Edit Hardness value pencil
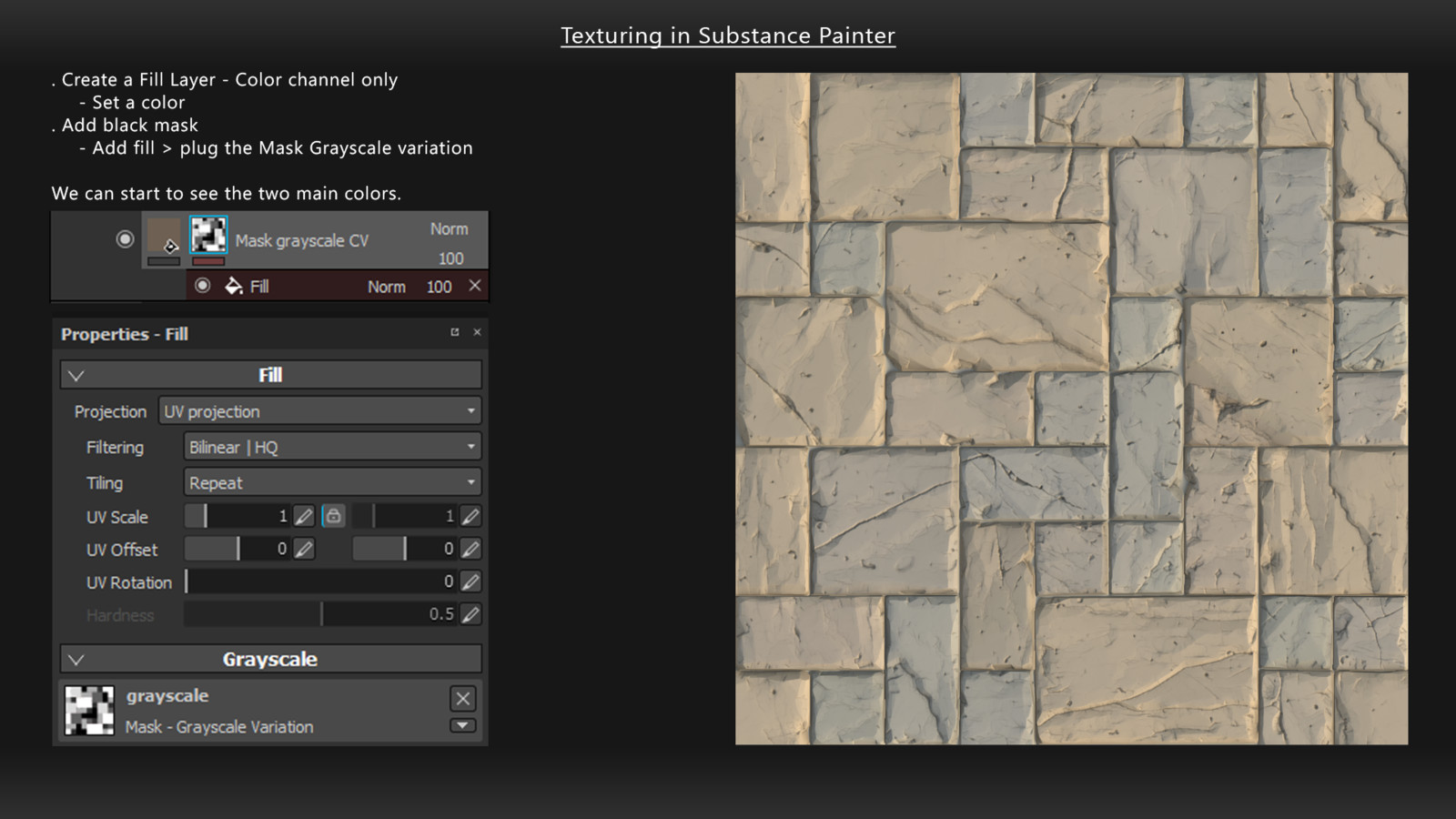The image size is (1456, 819). (x=470, y=614)
